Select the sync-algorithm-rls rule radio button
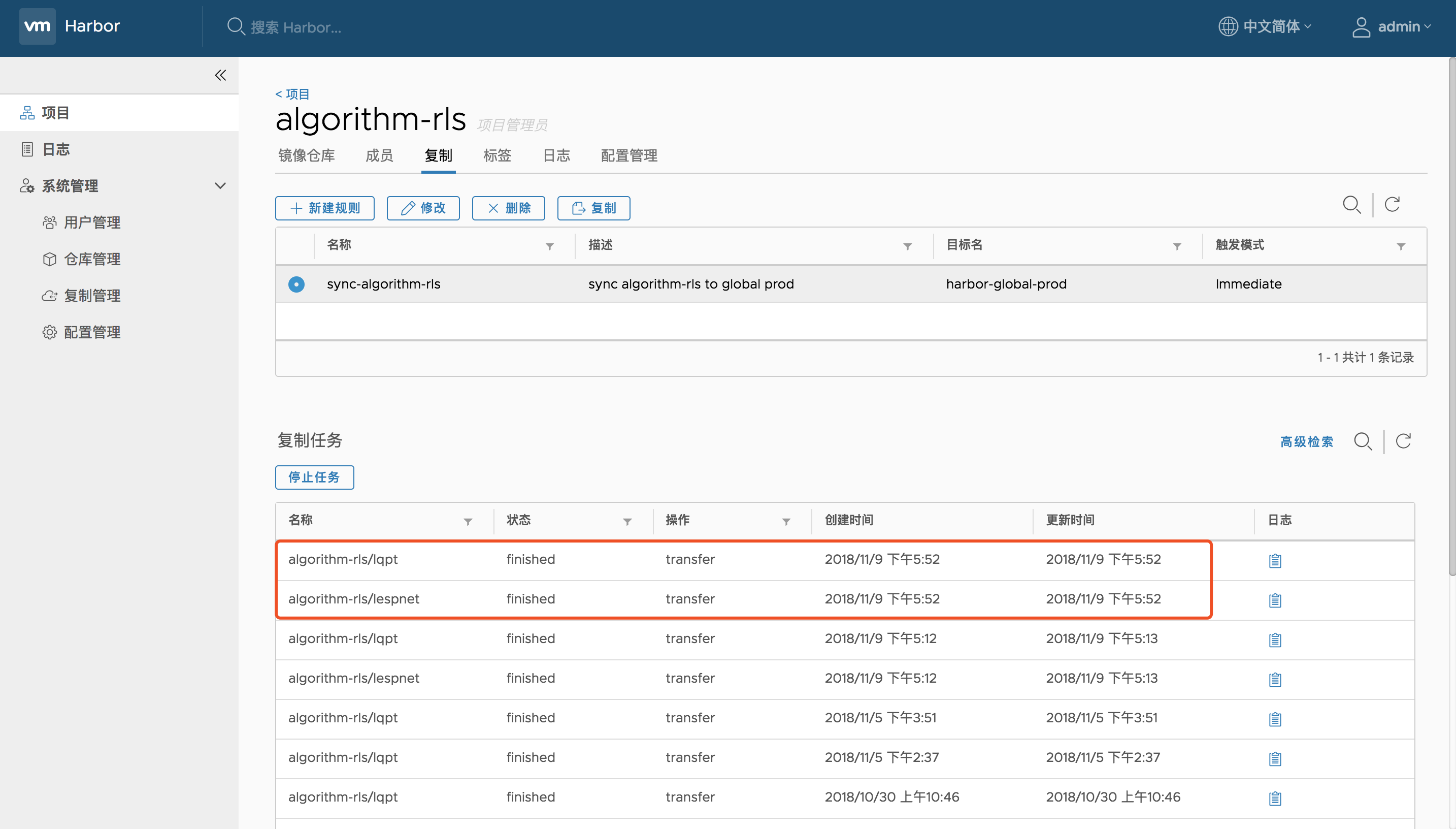1456x829 pixels. click(x=296, y=284)
